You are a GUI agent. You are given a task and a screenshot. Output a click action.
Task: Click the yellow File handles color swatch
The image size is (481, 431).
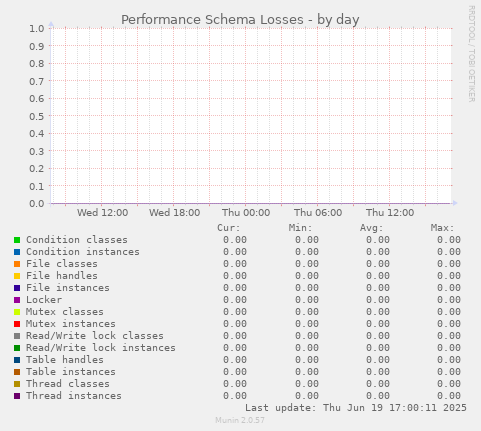pyautogui.click(x=17, y=276)
